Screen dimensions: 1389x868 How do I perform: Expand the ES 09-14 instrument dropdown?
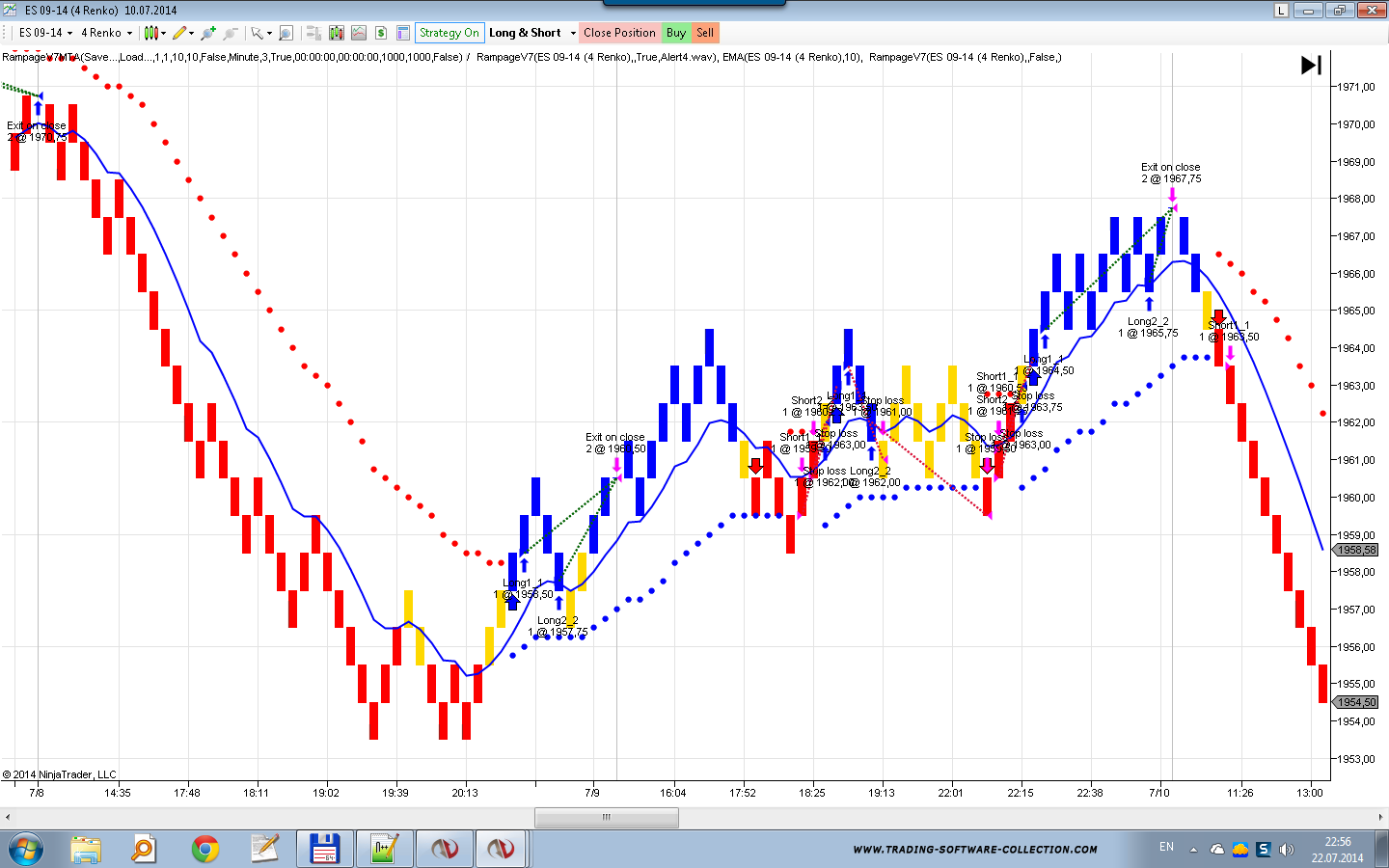tap(45, 33)
